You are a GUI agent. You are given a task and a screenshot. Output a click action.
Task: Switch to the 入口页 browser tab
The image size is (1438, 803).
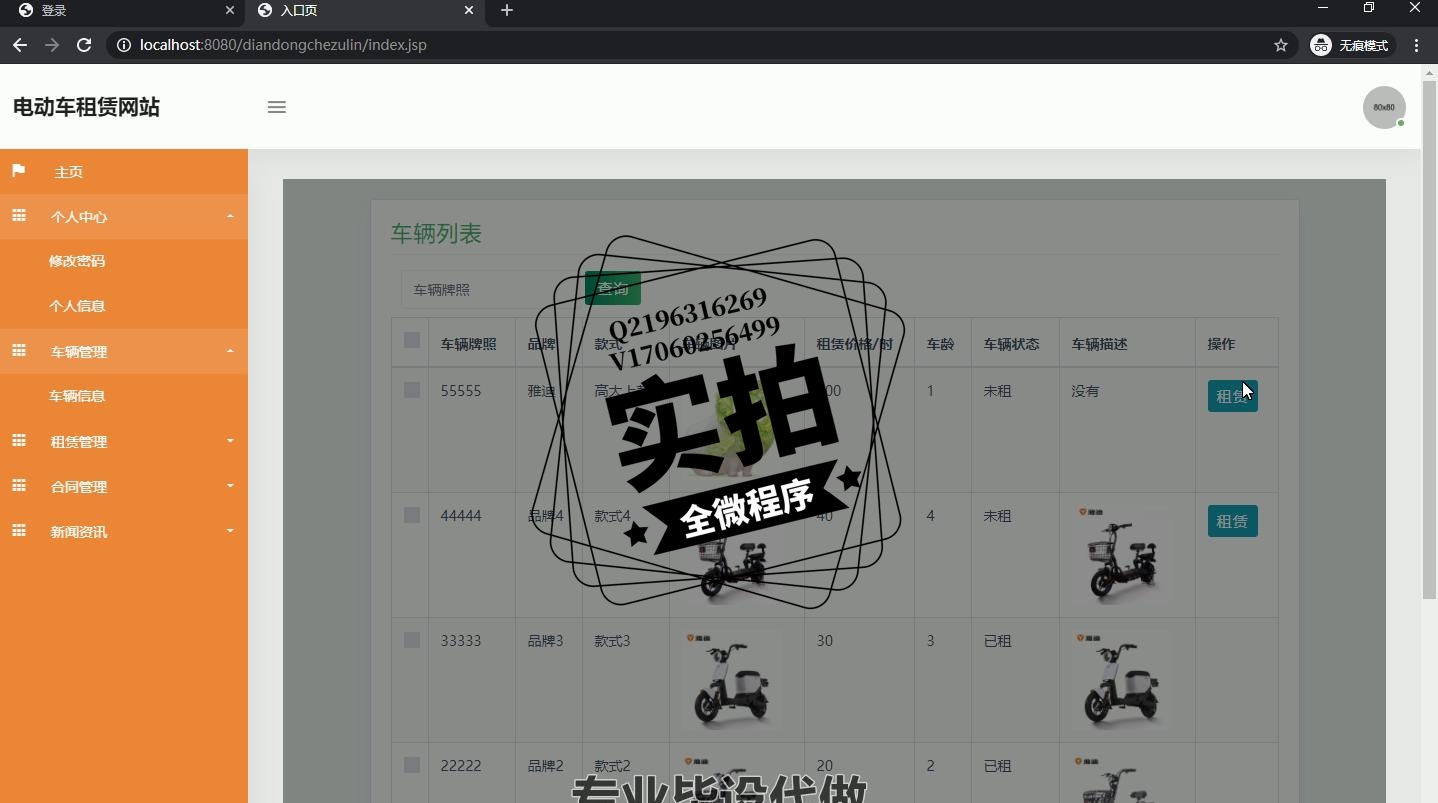click(364, 11)
